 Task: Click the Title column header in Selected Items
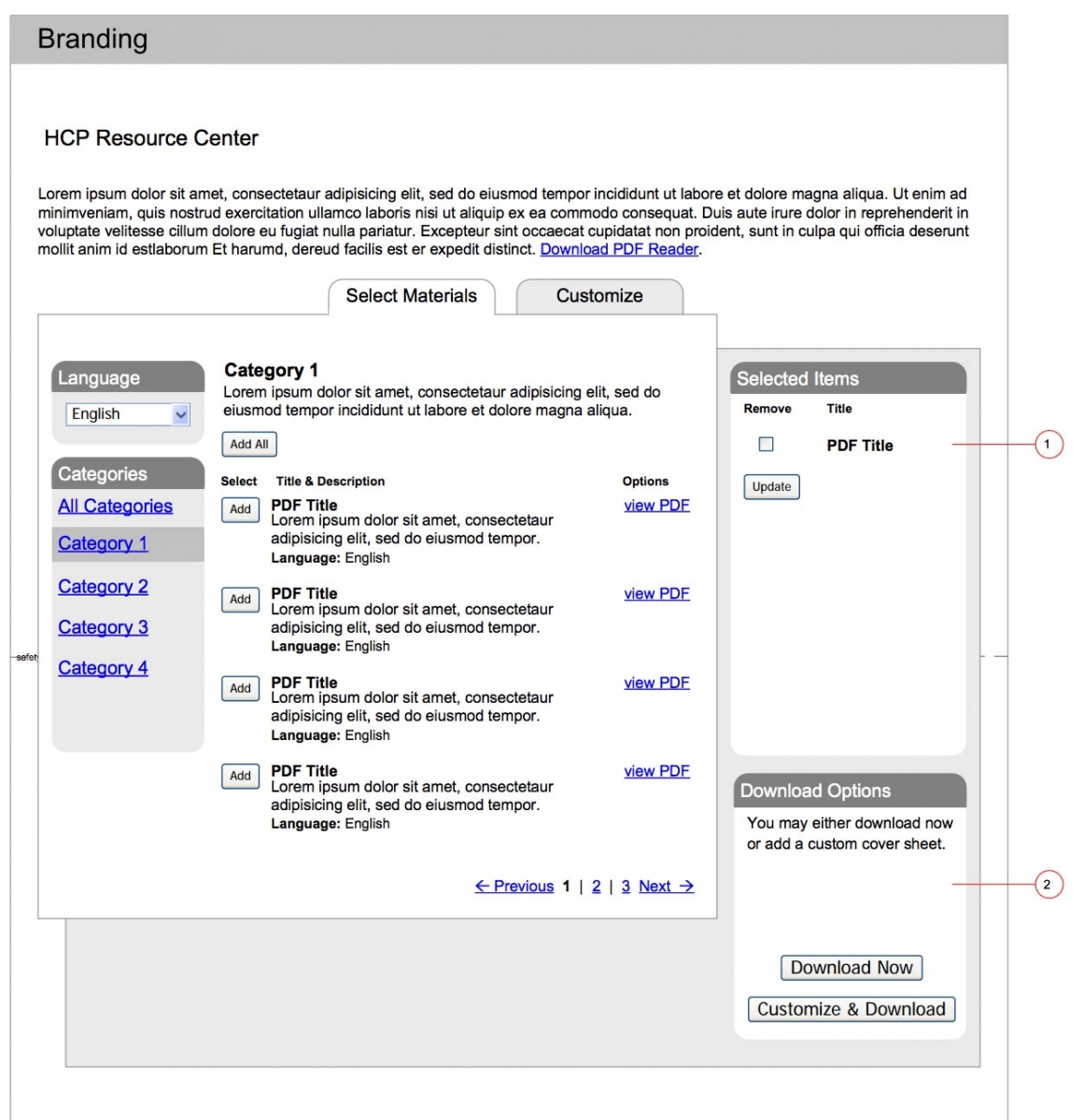pos(839,409)
